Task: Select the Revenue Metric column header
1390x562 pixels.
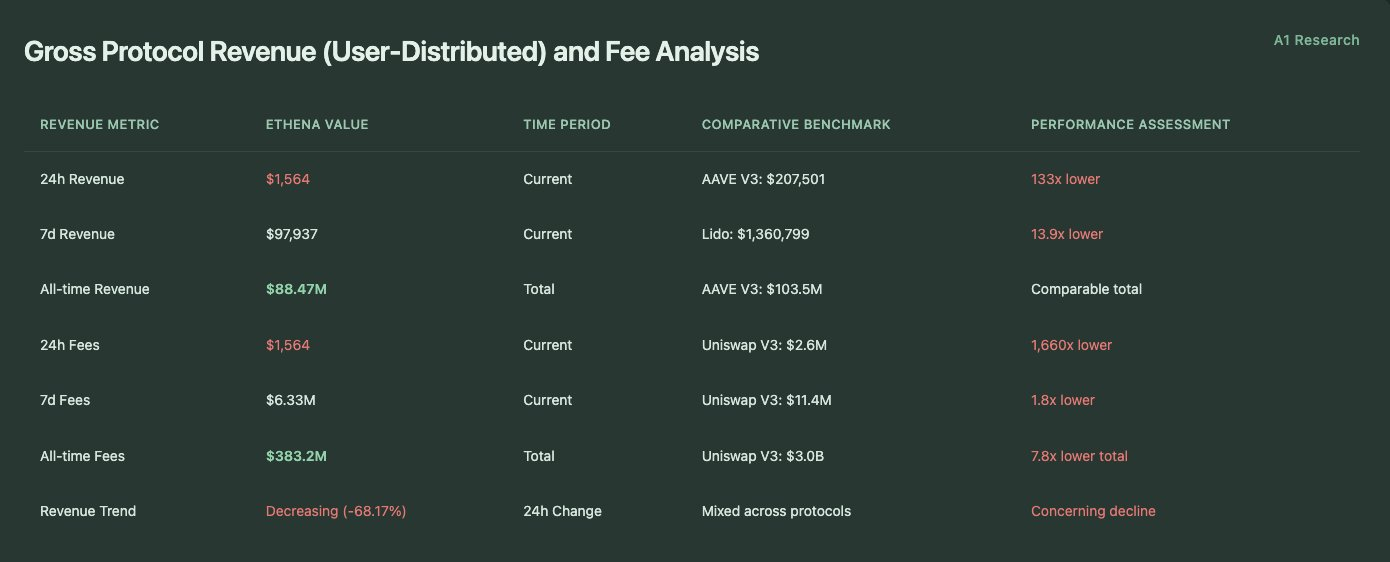Action: tap(99, 125)
